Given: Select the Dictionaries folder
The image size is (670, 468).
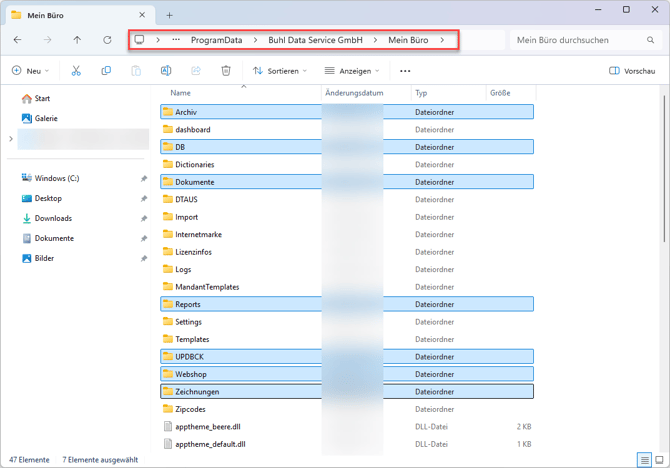Looking at the screenshot, I should pyautogui.click(x=347, y=165).
